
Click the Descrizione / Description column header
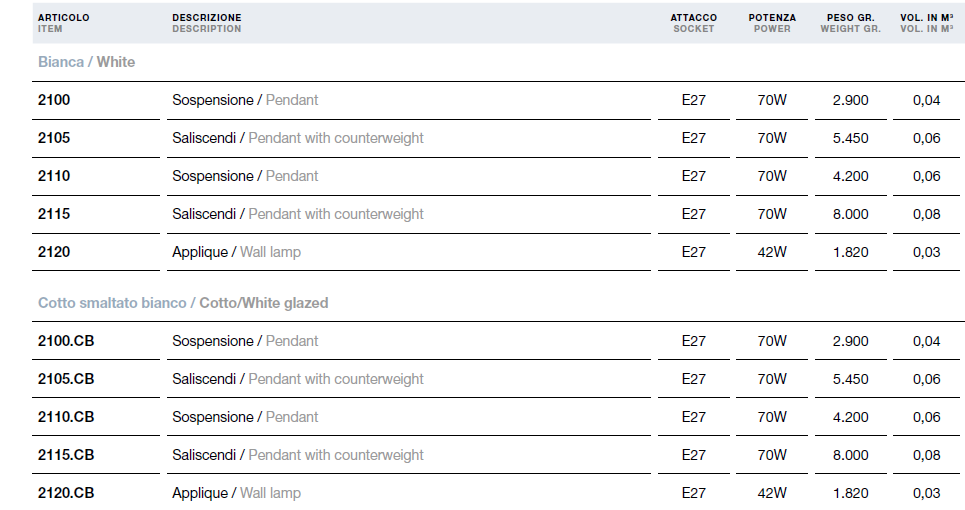pos(207,23)
